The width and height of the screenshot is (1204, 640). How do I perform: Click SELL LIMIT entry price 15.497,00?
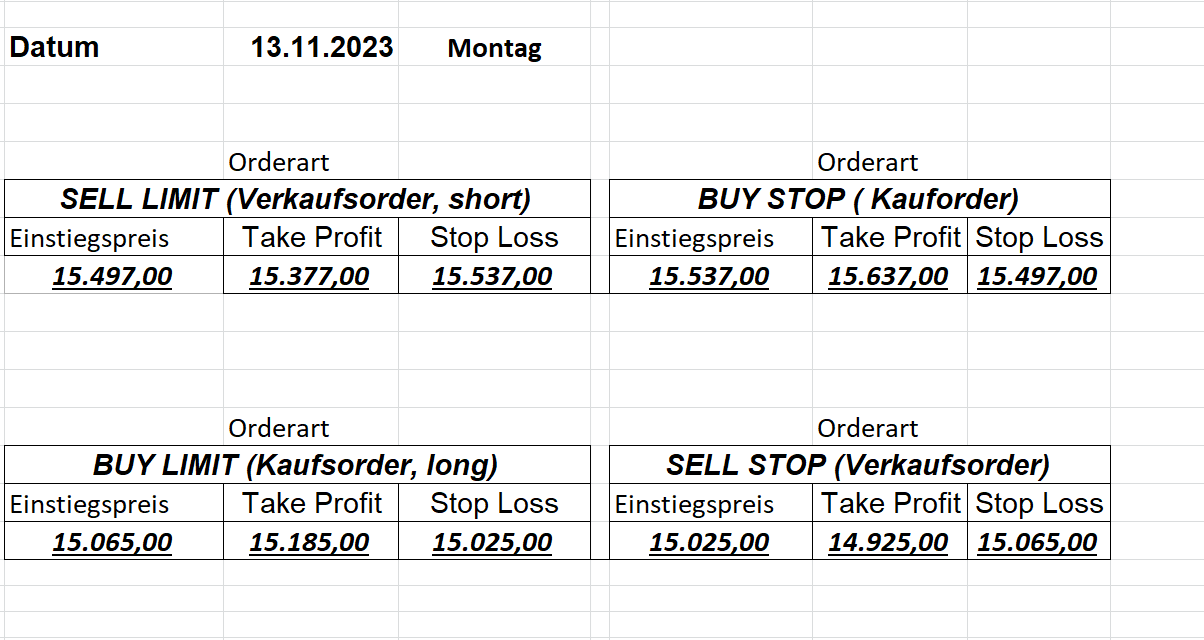[112, 276]
